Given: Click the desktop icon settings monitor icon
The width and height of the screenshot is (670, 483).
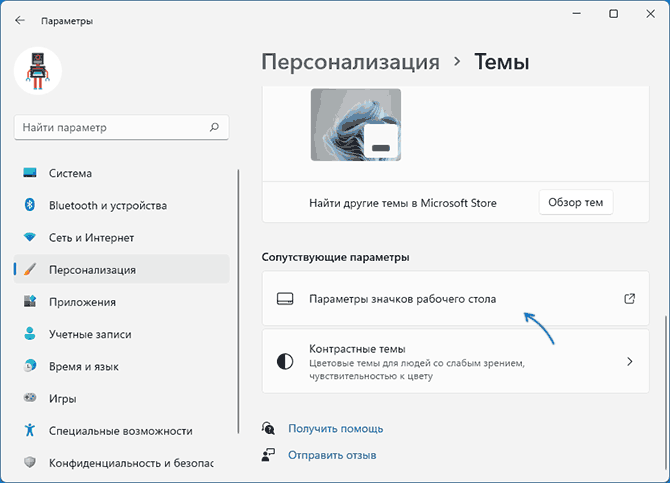Looking at the screenshot, I should pos(285,299).
